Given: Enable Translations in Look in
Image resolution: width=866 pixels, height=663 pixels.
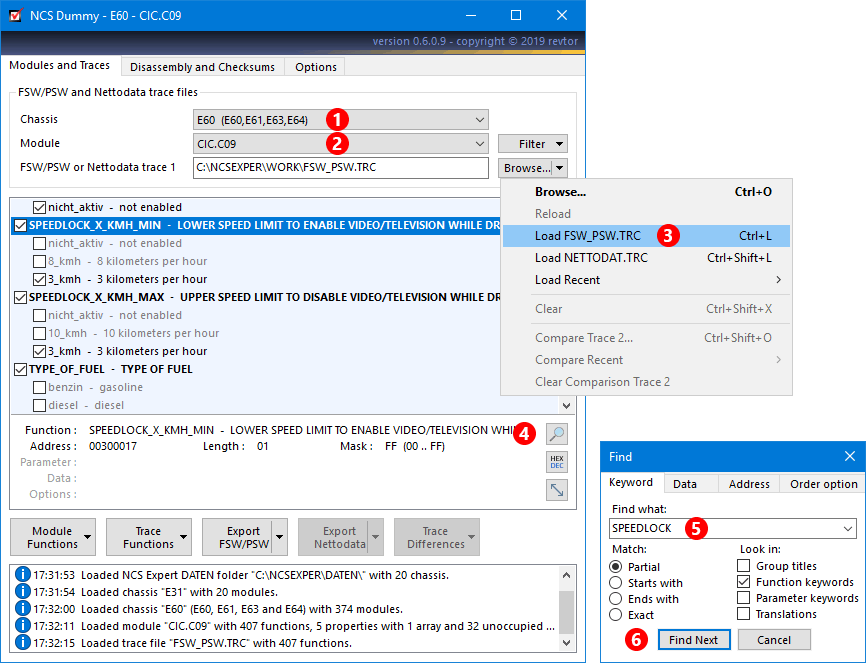Looking at the screenshot, I should click(x=743, y=614).
